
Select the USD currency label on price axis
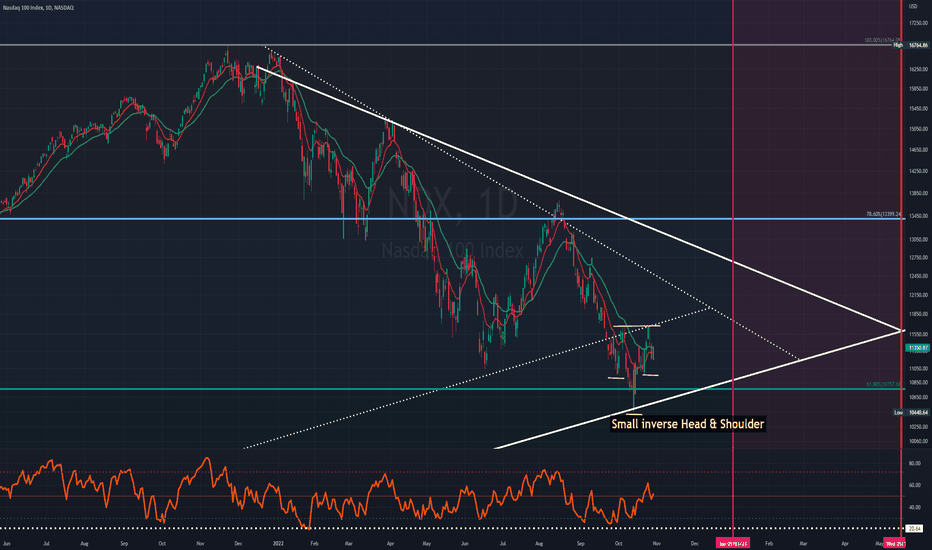(914, 7)
